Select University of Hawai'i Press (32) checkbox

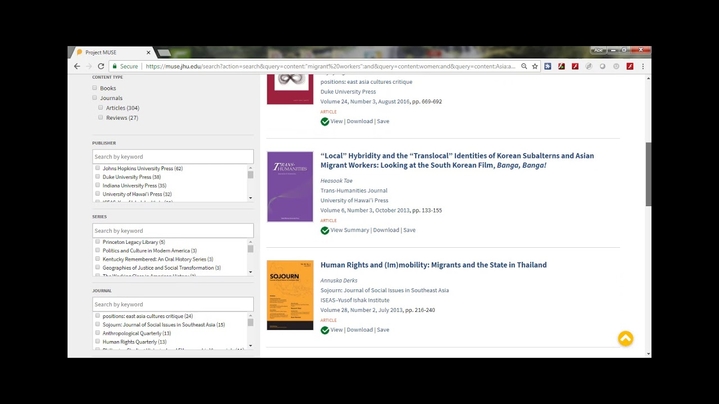(x=97, y=194)
